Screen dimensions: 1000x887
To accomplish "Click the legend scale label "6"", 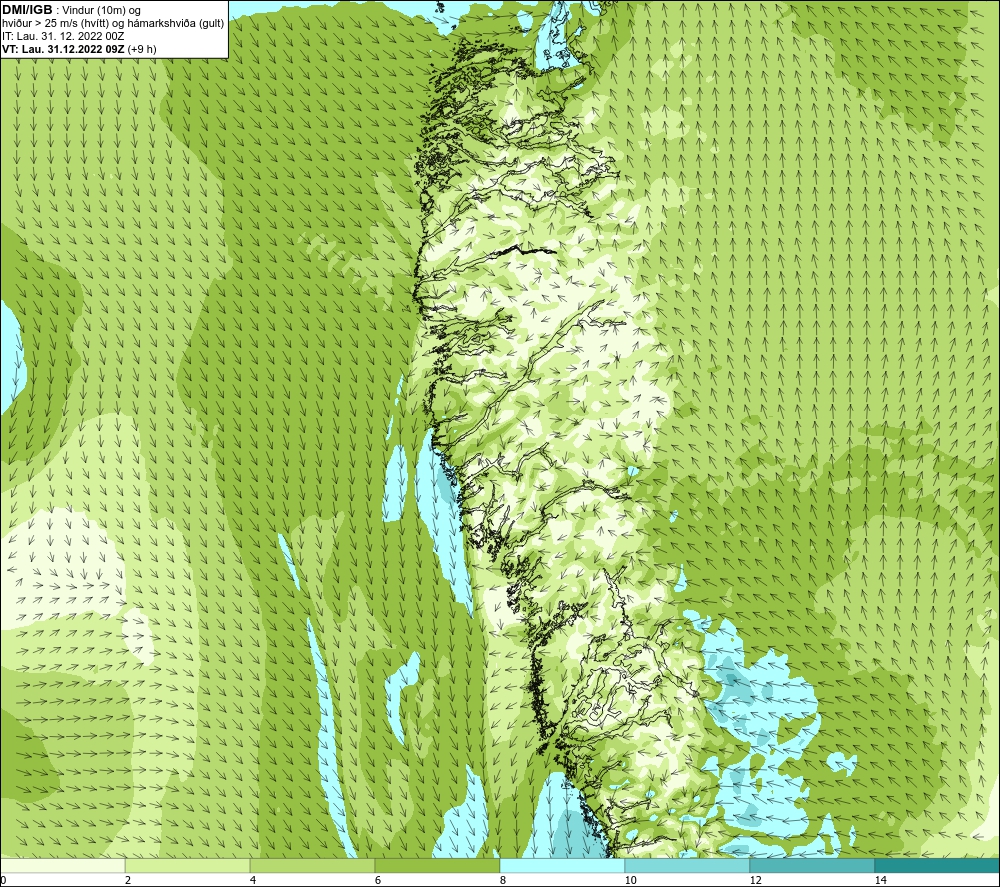I will tap(378, 881).
